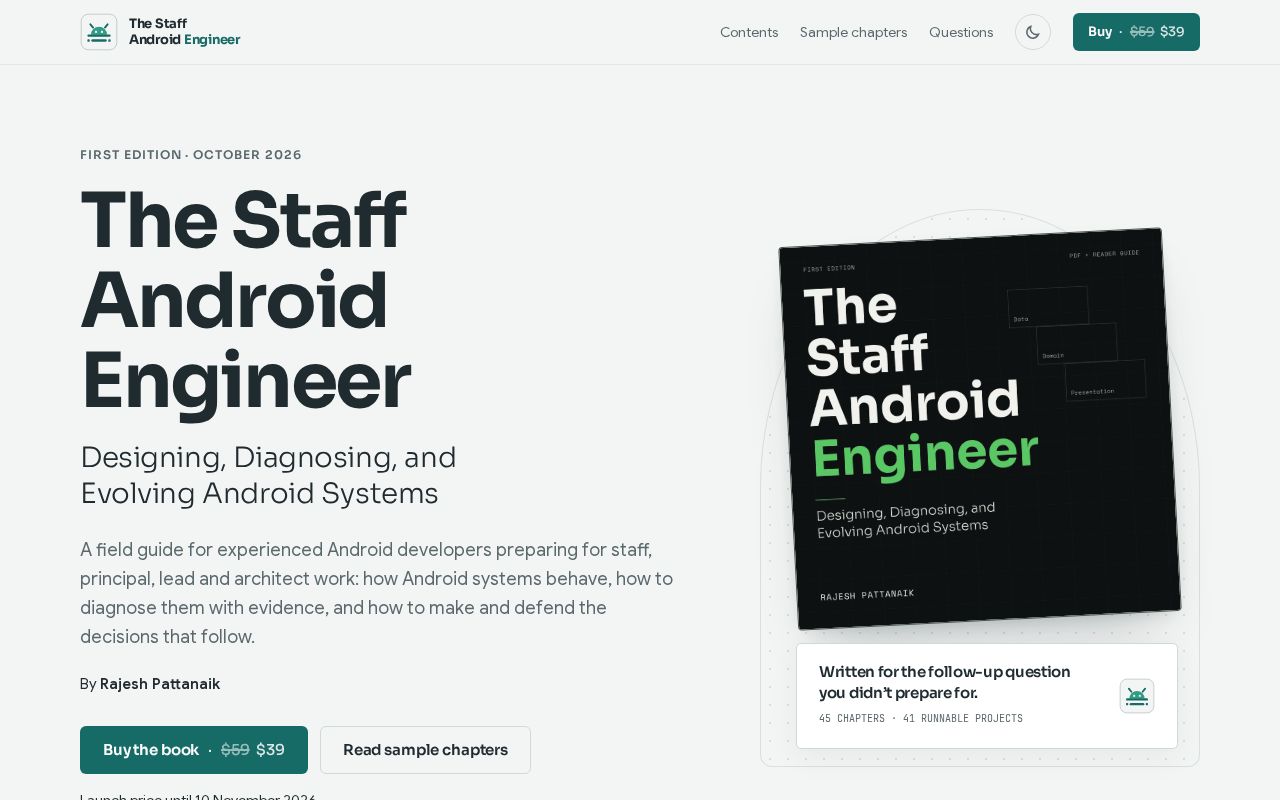Screen dimensions: 1280x800
Task: Click '45 CHAPTERS · 41 RUNNABLE PROJECTS' text
Action: pyautogui.click(x=921, y=718)
